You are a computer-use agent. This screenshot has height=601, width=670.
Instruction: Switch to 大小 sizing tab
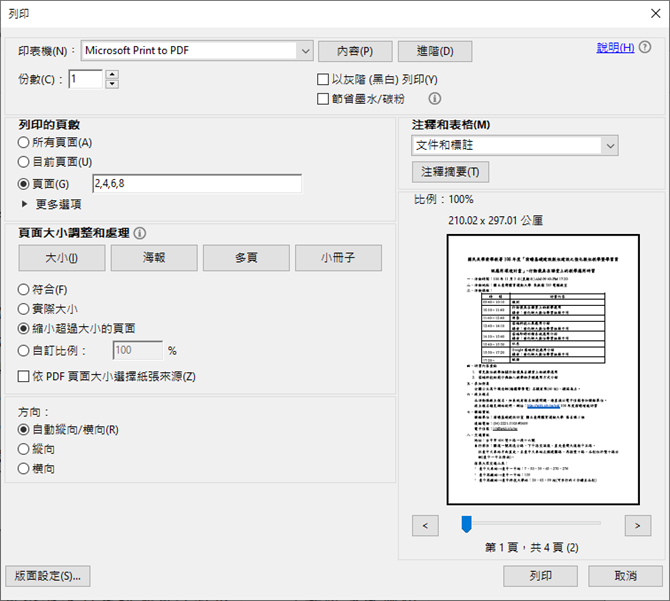tap(62, 258)
